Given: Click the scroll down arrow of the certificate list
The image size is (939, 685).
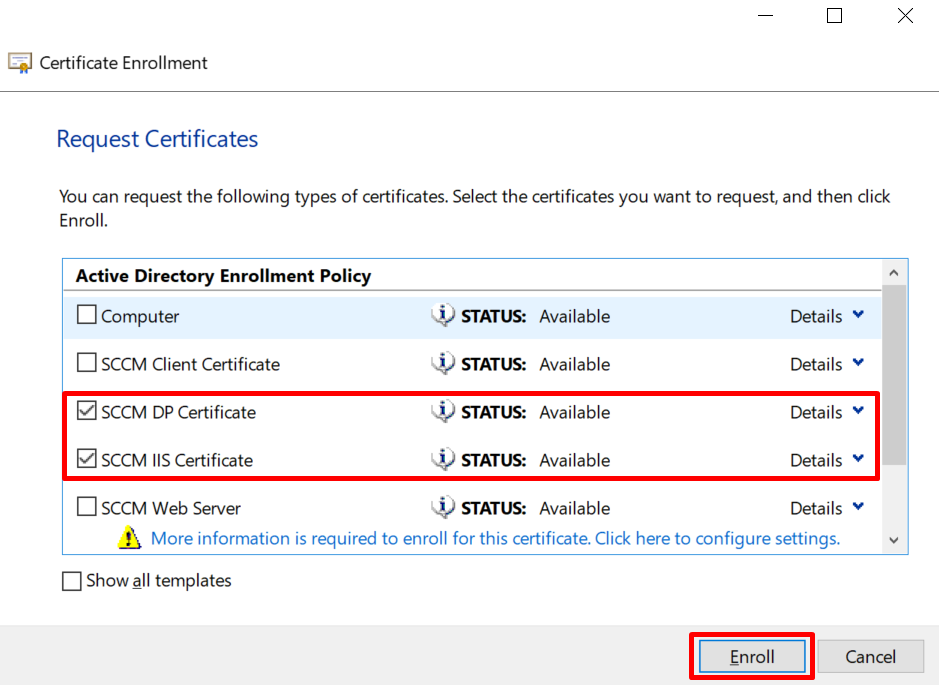Looking at the screenshot, I should [x=894, y=540].
